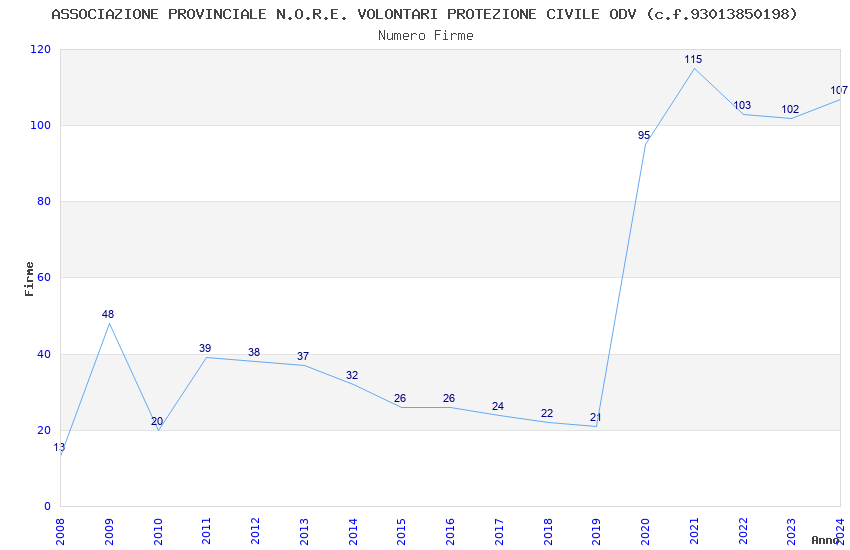Select the x-axis year 2013
The width and height of the screenshot is (850, 550).
[304, 531]
